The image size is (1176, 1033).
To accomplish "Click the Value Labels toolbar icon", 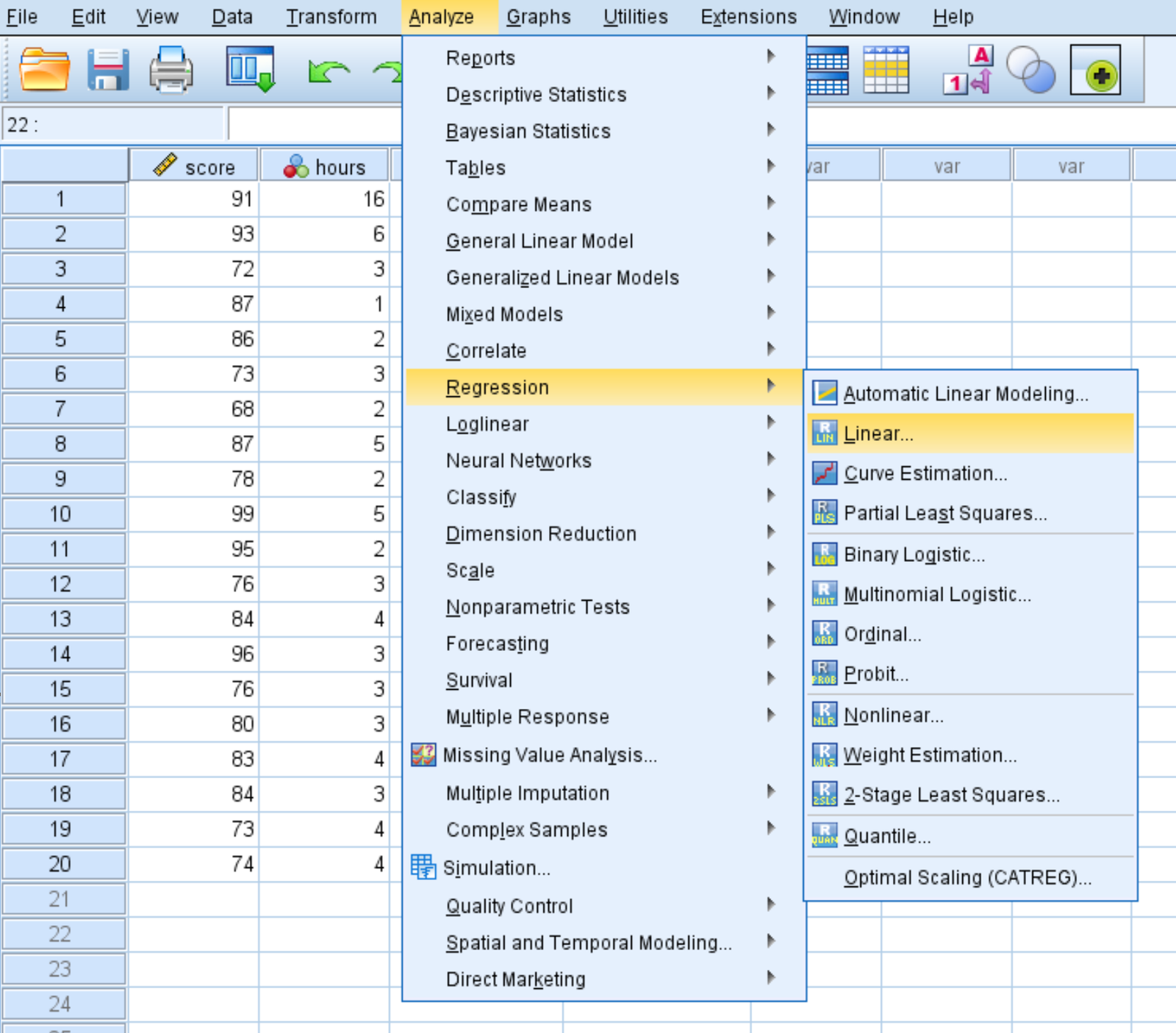I will pyautogui.click(x=969, y=70).
